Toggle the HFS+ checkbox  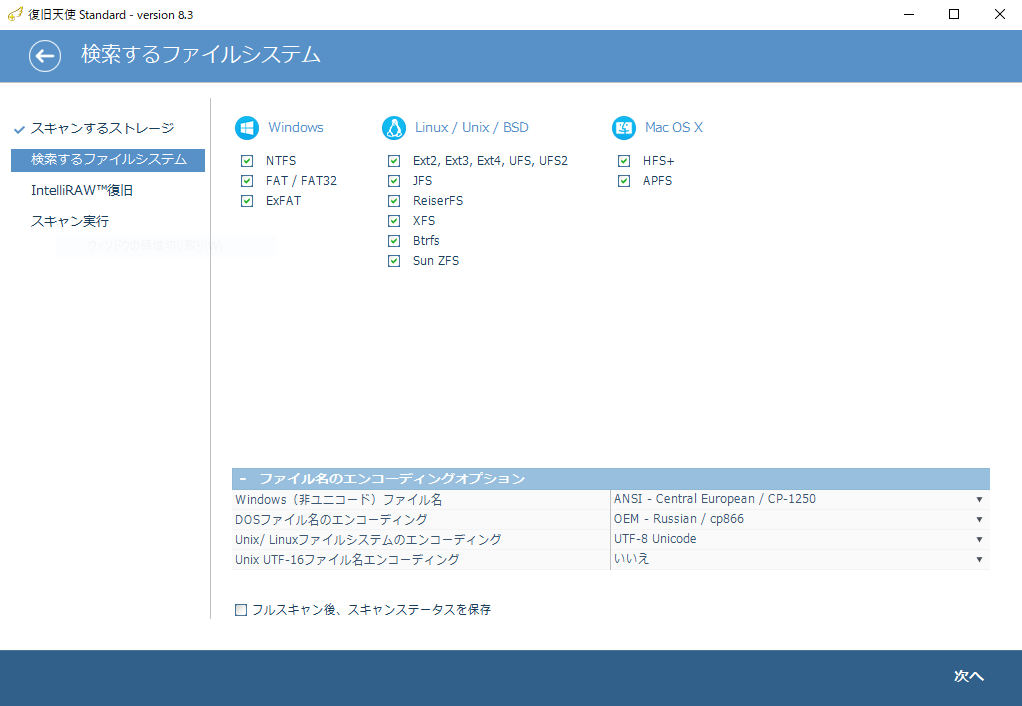point(624,160)
